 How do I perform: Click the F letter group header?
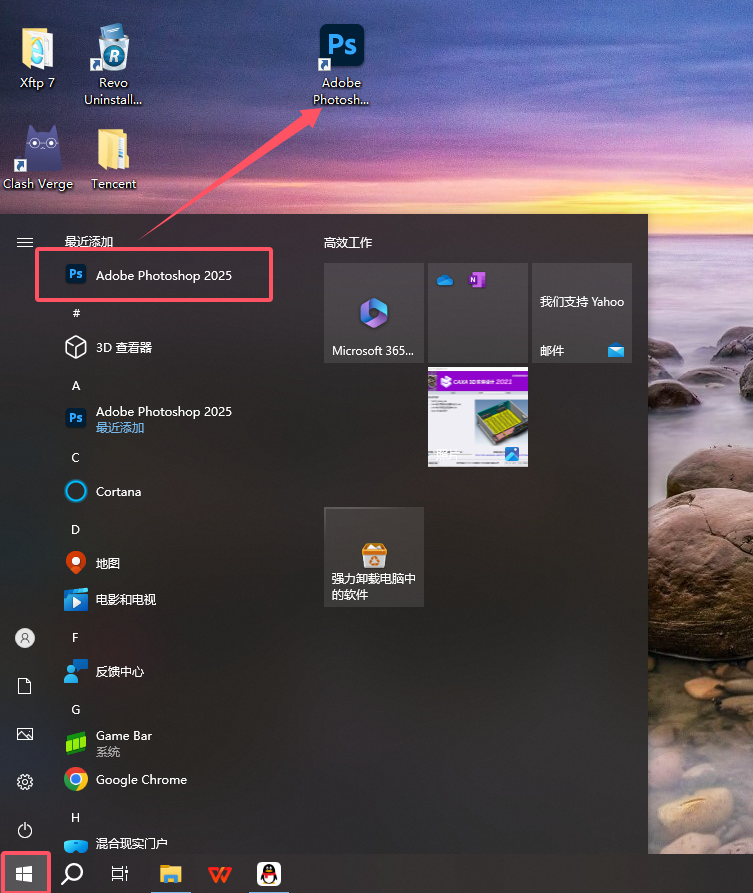(75, 638)
